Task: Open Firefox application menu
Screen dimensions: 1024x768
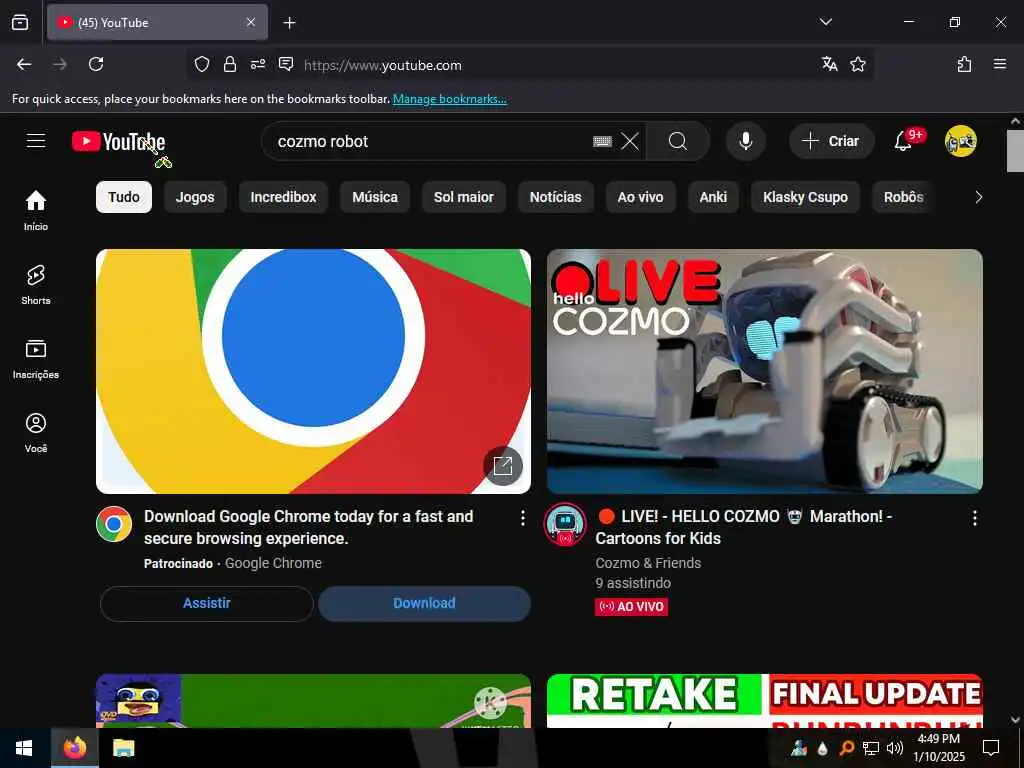Action: coord(1000,64)
